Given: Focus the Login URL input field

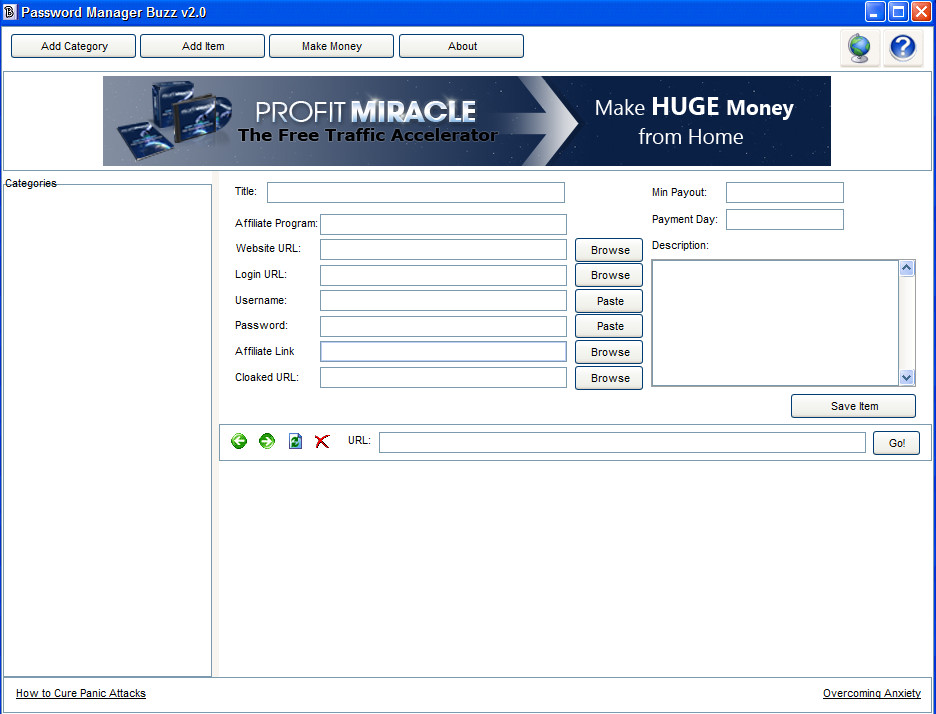Looking at the screenshot, I should coord(443,275).
